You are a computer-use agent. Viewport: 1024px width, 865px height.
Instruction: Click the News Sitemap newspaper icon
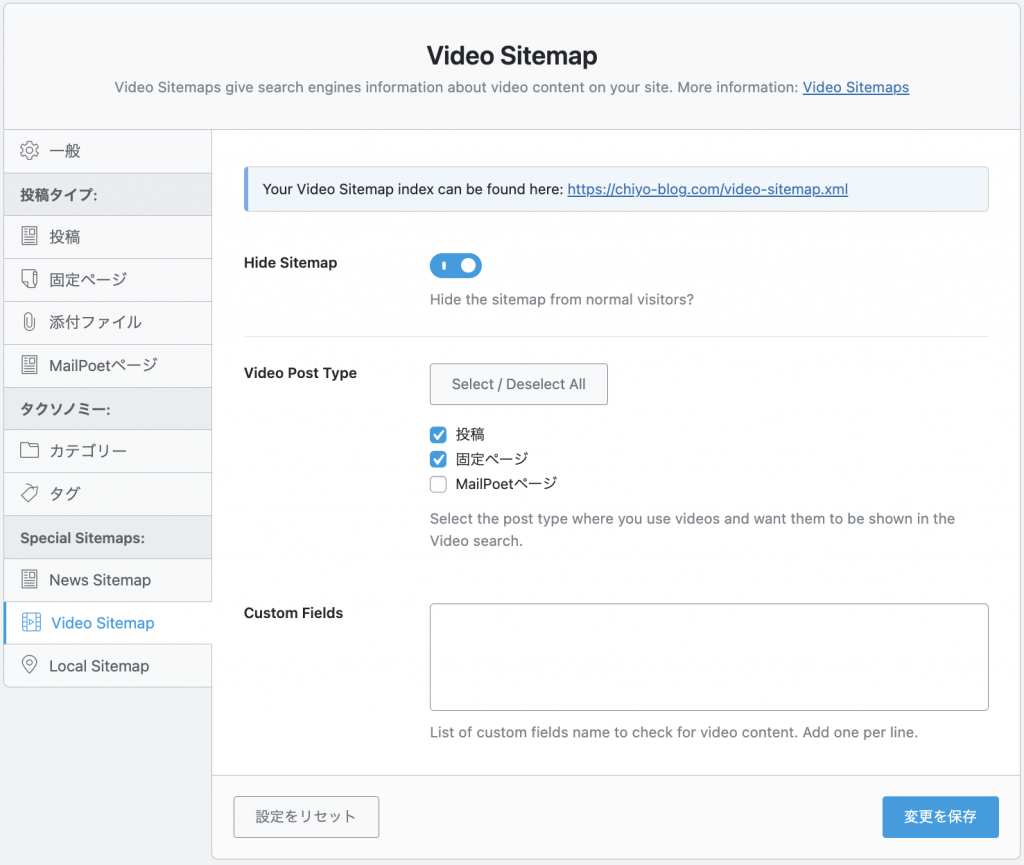click(x=29, y=579)
